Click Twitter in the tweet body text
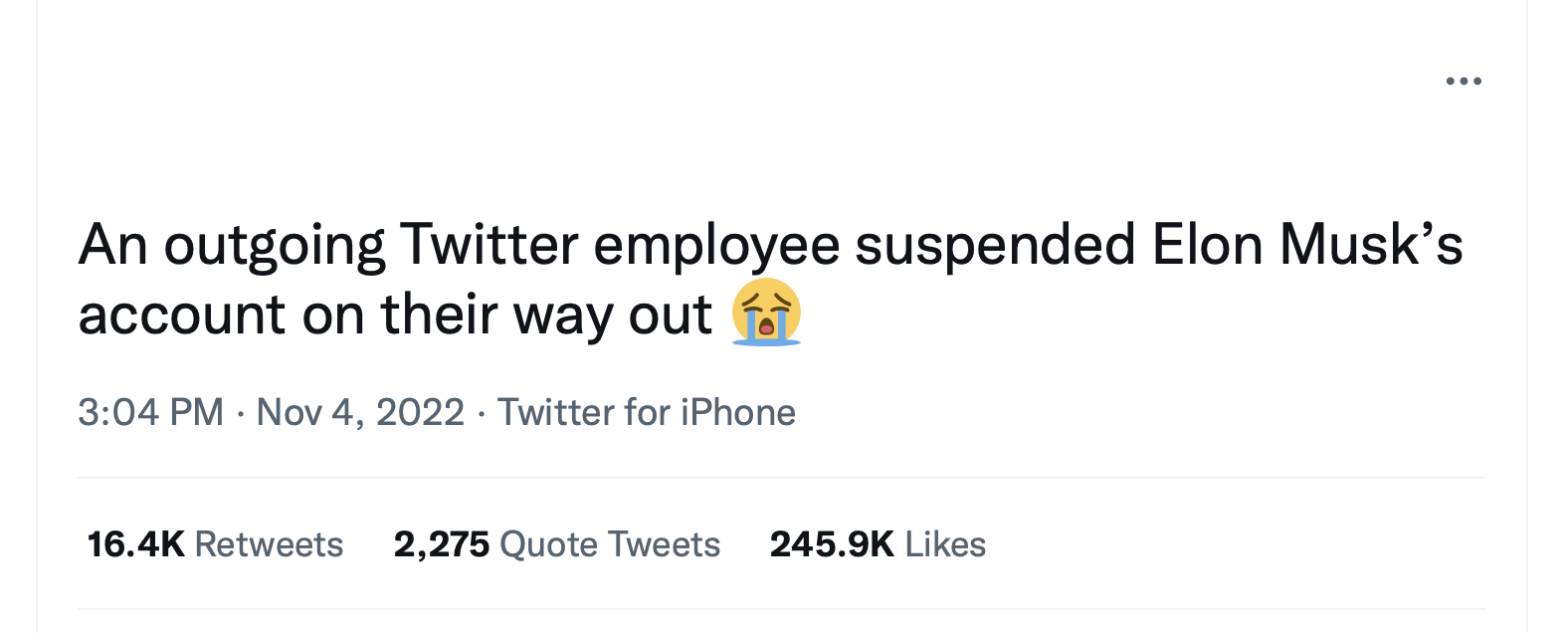The width and height of the screenshot is (1568, 633). [489, 244]
